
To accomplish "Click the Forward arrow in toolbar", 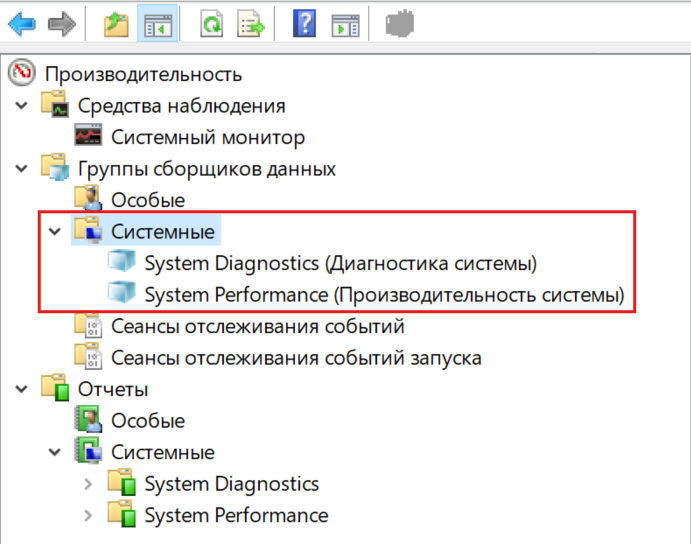I will [x=62, y=24].
